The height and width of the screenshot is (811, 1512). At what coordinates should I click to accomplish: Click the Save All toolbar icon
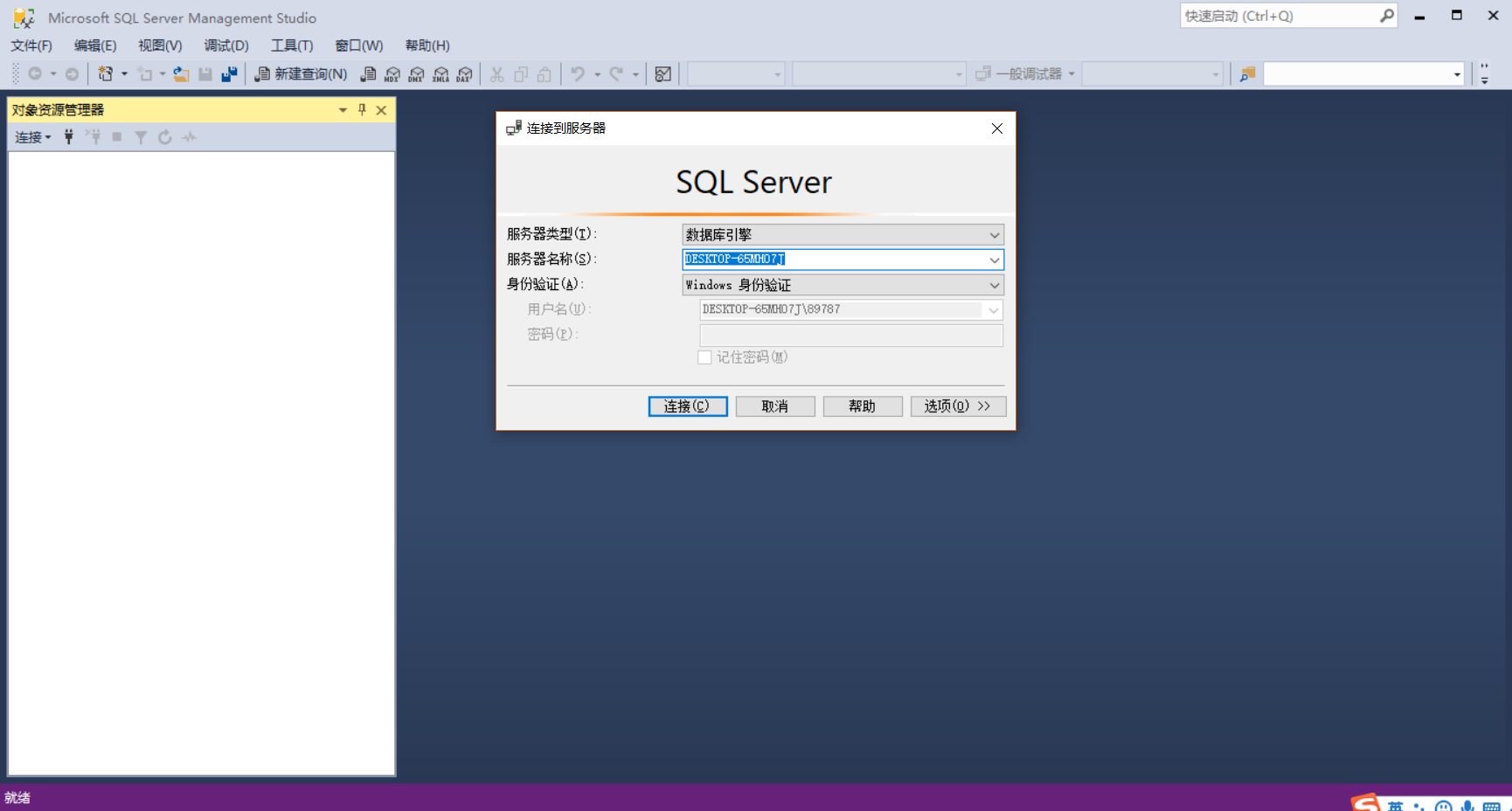[229, 74]
